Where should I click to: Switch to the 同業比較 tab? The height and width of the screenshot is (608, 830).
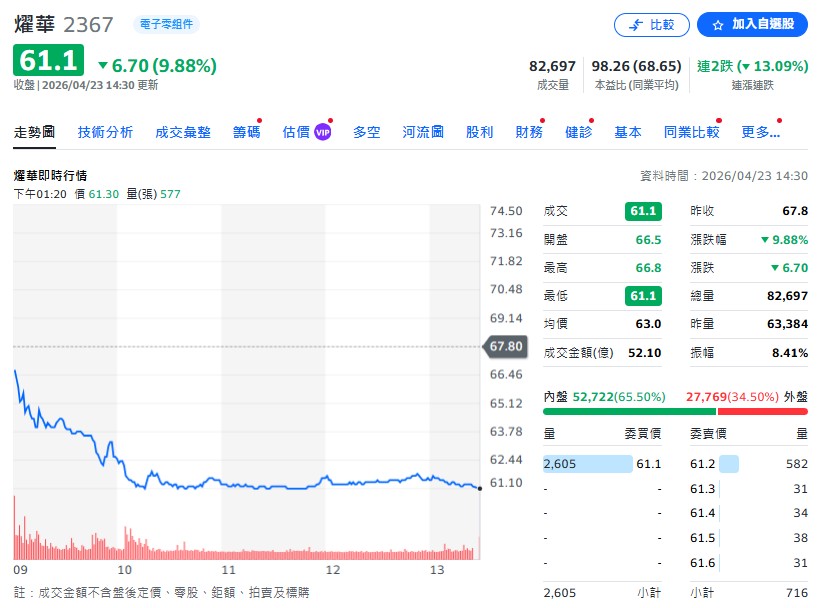691,132
